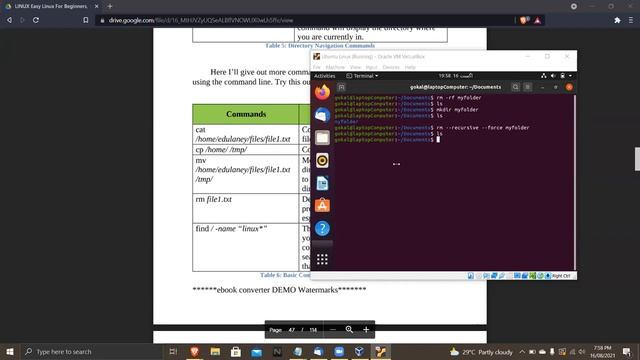Show hidden Windows tray icons chevron
The image size is (640, 360).
click(522, 351)
